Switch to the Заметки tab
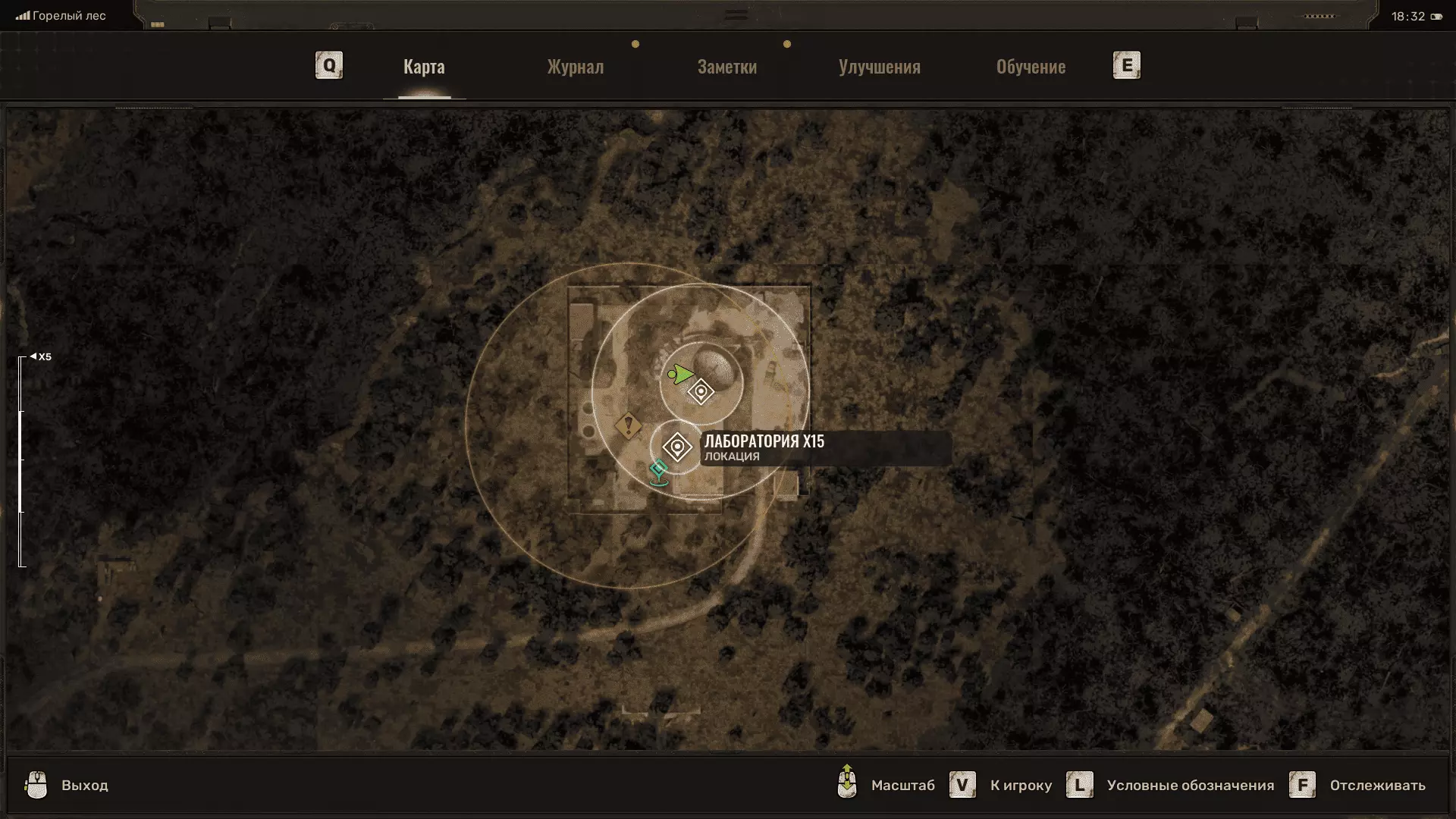The image size is (1456, 819). [x=726, y=67]
